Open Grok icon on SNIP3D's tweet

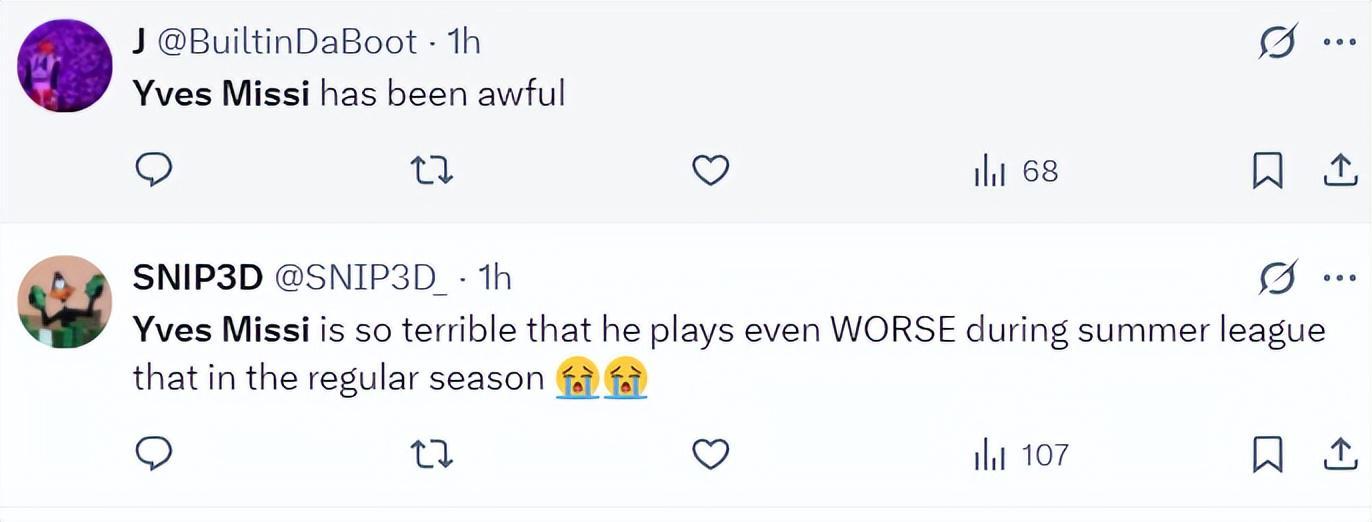pyautogui.click(x=1278, y=278)
